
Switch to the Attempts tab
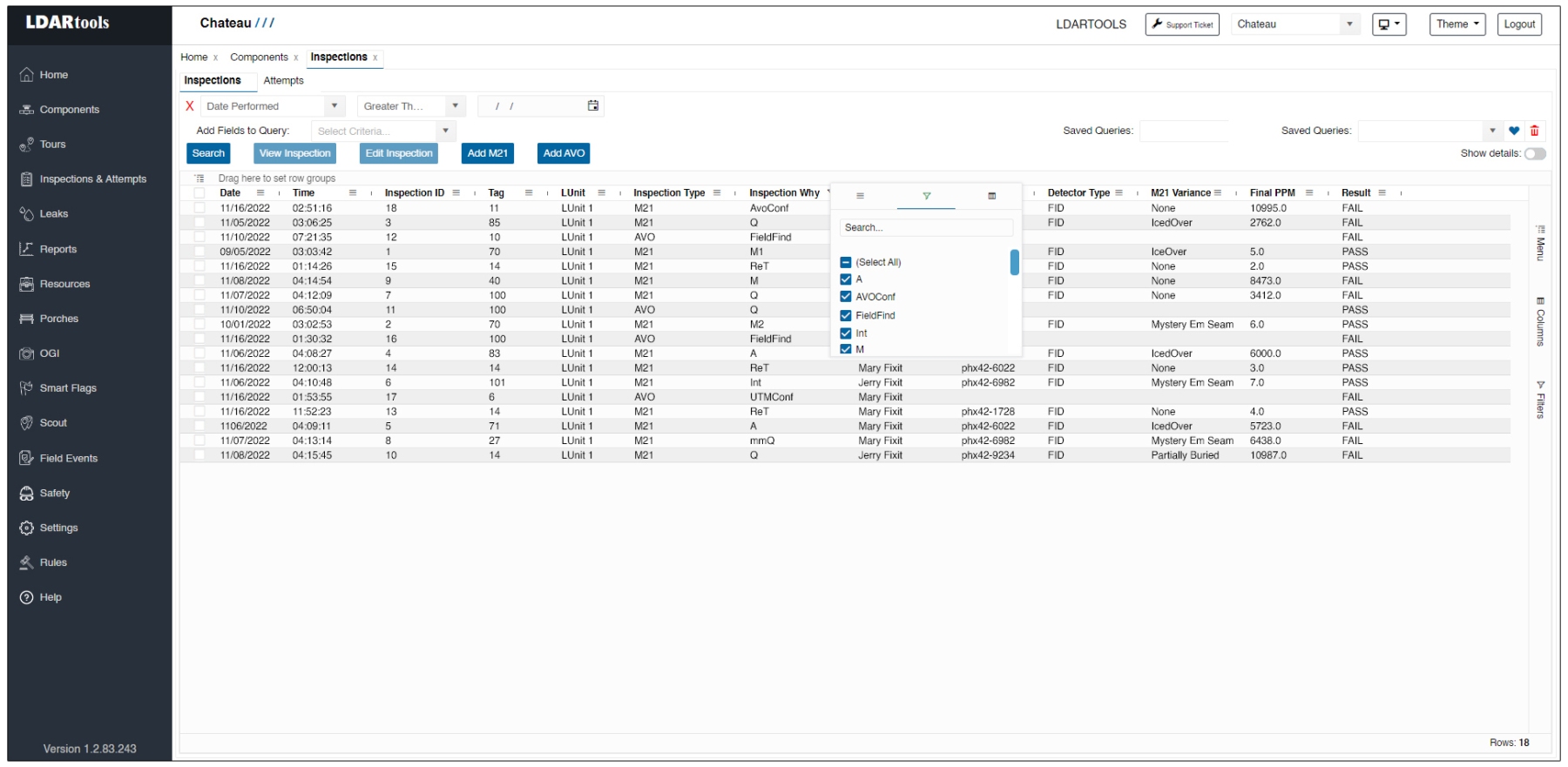click(x=283, y=81)
